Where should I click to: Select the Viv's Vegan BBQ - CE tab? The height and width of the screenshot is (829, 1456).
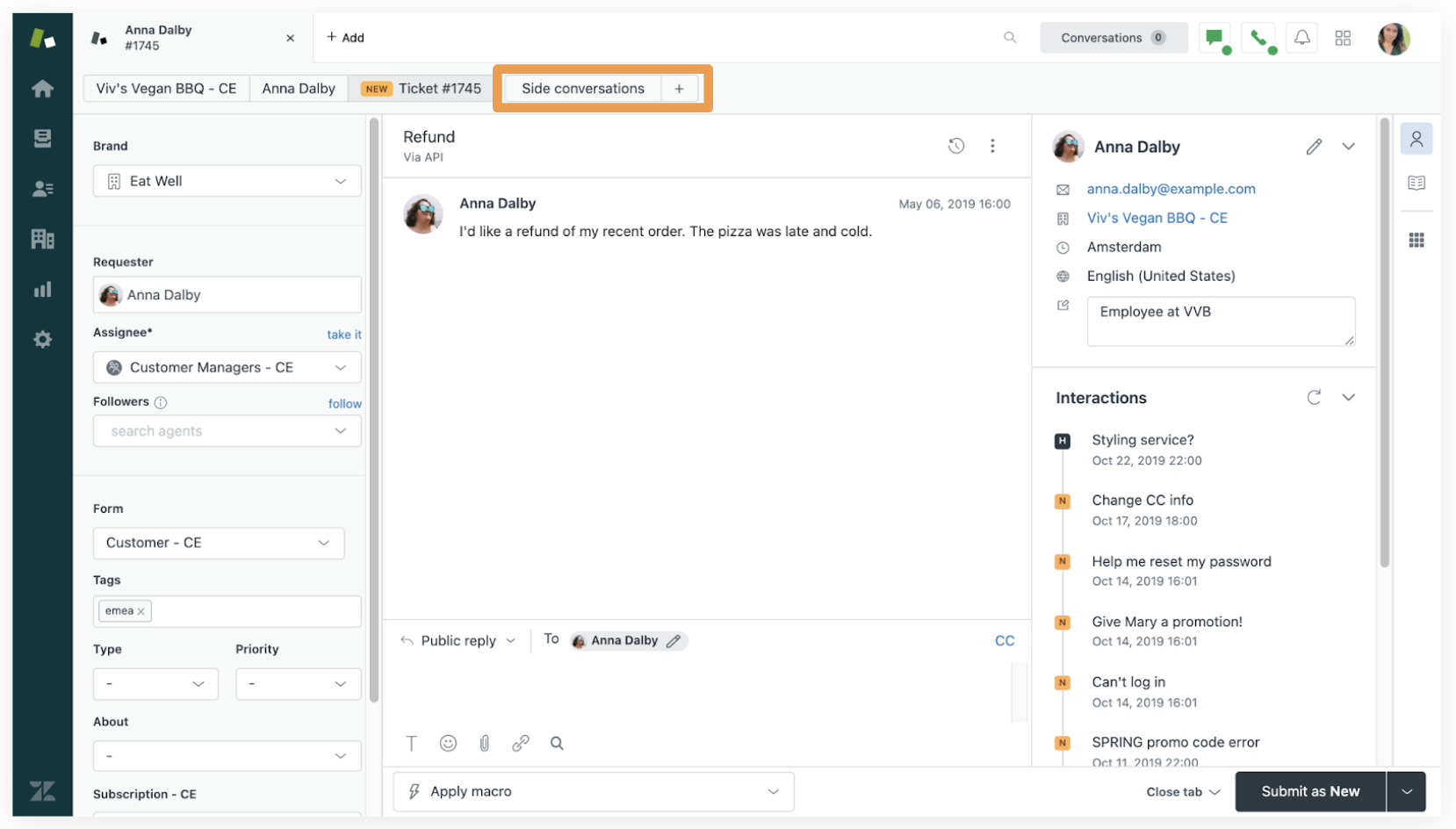[x=166, y=89]
